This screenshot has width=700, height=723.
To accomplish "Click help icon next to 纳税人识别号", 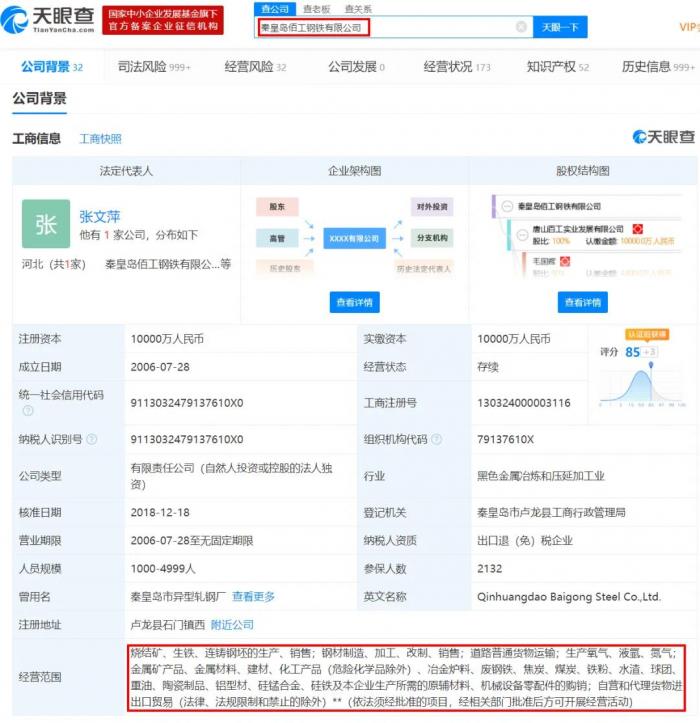I will click(x=92, y=439).
